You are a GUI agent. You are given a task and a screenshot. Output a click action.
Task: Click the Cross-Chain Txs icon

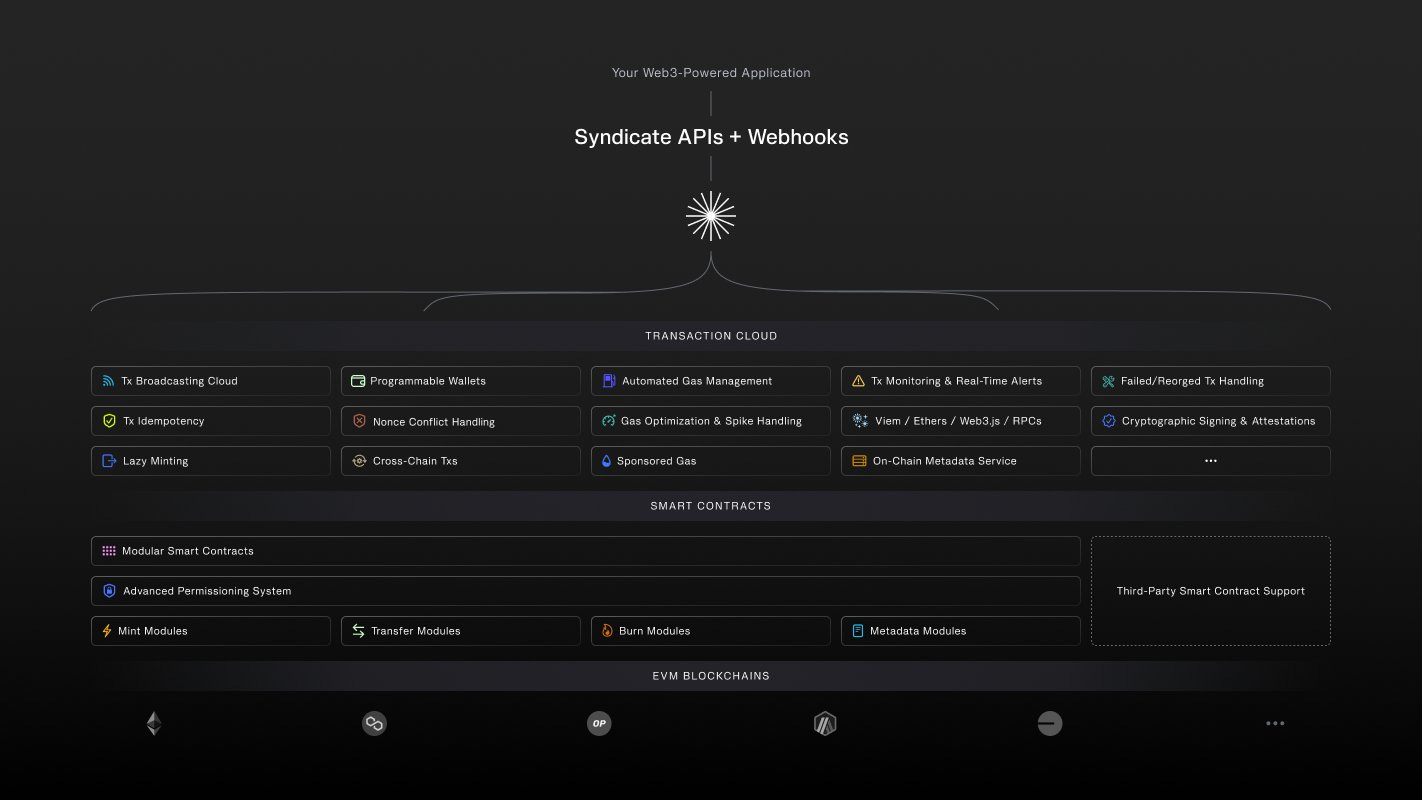tap(359, 461)
